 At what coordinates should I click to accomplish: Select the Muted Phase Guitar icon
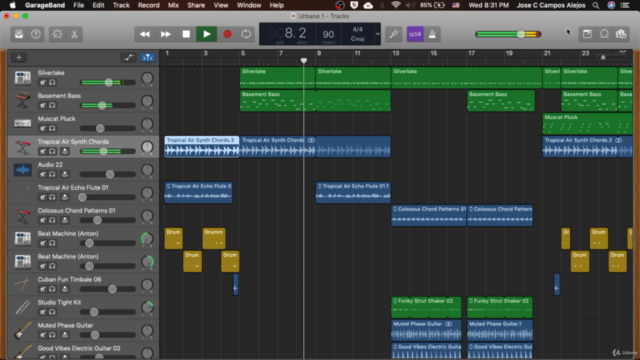point(22,330)
